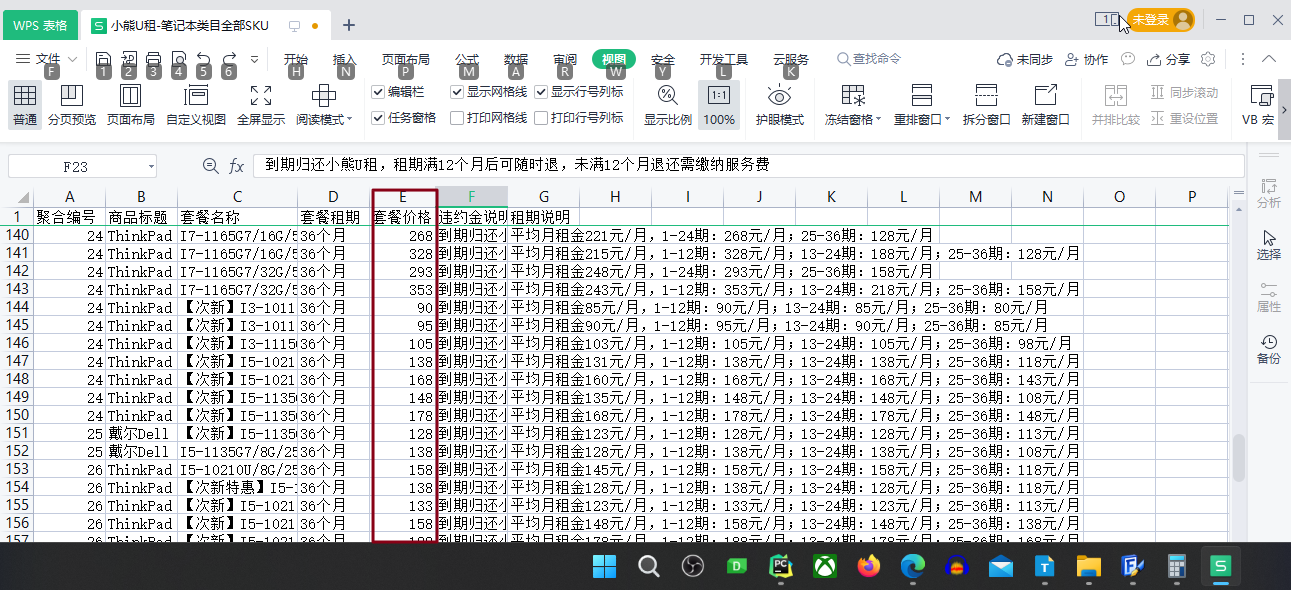Click Split Window (拆分窗口)
1291x590 pixels.
click(x=986, y=106)
